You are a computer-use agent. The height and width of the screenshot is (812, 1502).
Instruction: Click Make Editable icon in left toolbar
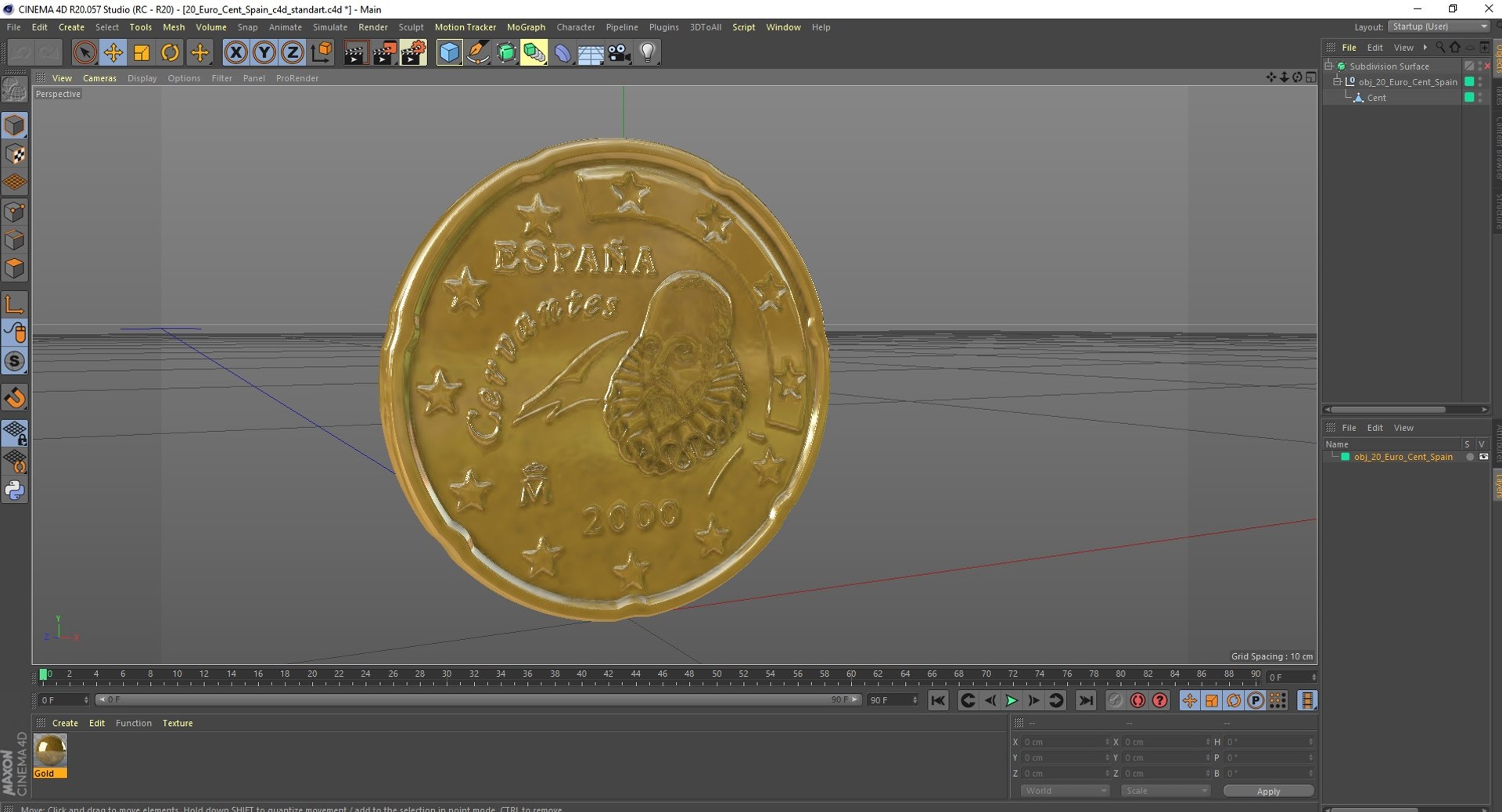[15, 90]
